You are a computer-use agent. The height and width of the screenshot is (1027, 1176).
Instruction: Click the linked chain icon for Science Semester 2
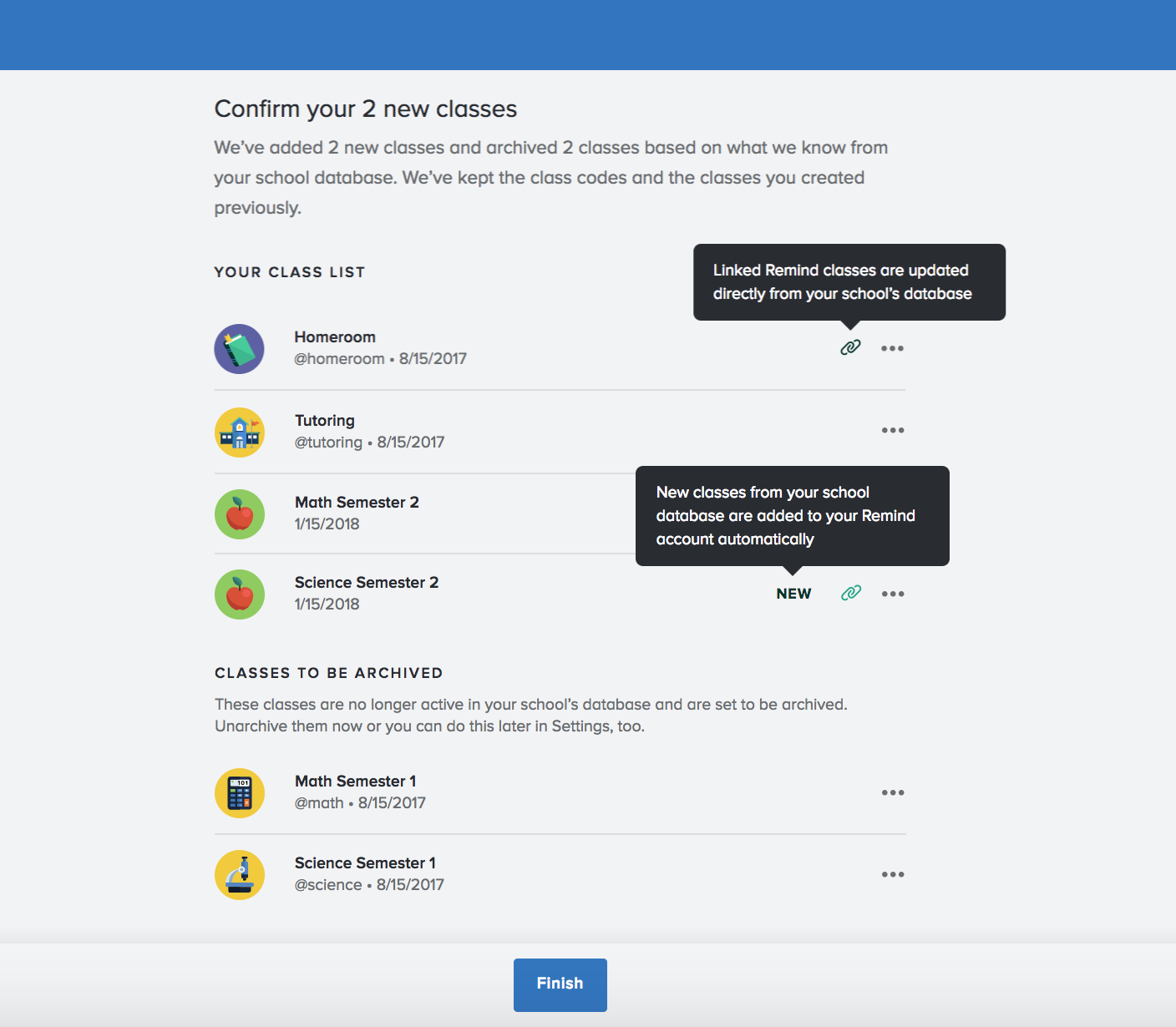[x=851, y=593]
